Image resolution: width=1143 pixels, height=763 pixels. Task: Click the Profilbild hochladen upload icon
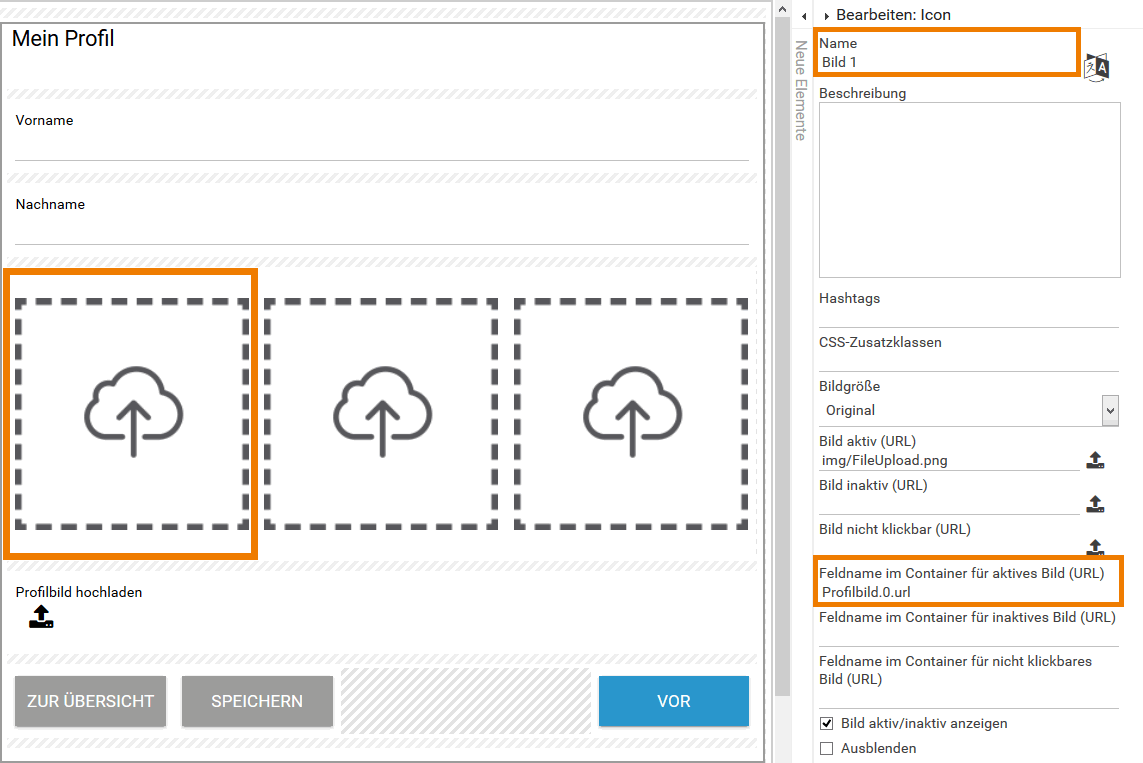[x=41, y=617]
